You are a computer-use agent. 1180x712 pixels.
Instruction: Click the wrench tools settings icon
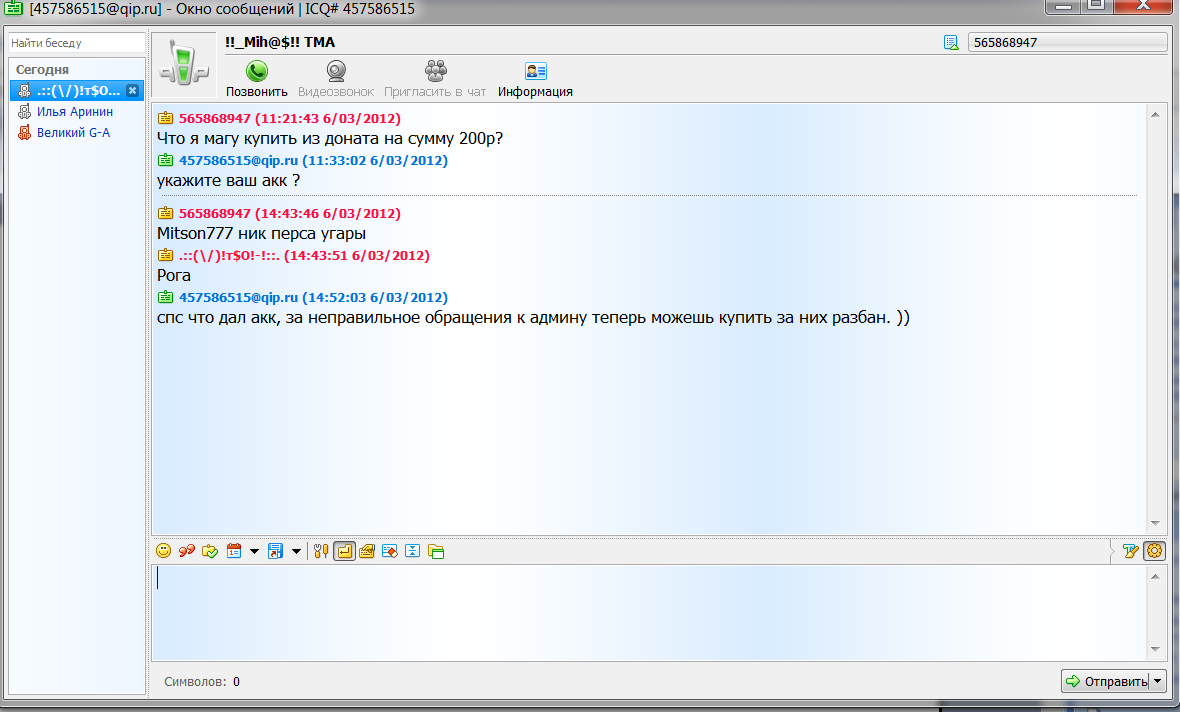(321, 551)
